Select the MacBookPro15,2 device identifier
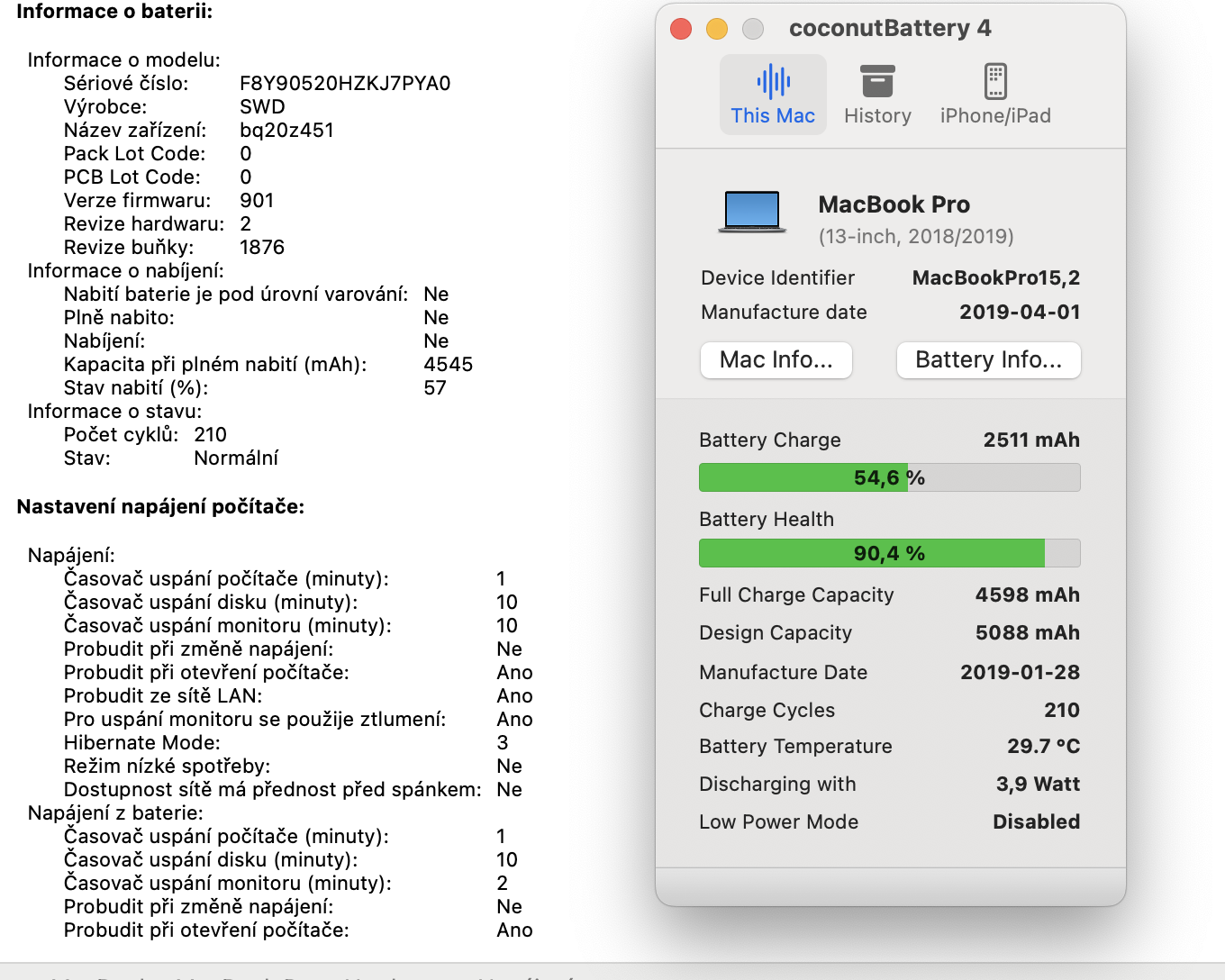This screenshot has width=1225, height=980. click(x=996, y=277)
